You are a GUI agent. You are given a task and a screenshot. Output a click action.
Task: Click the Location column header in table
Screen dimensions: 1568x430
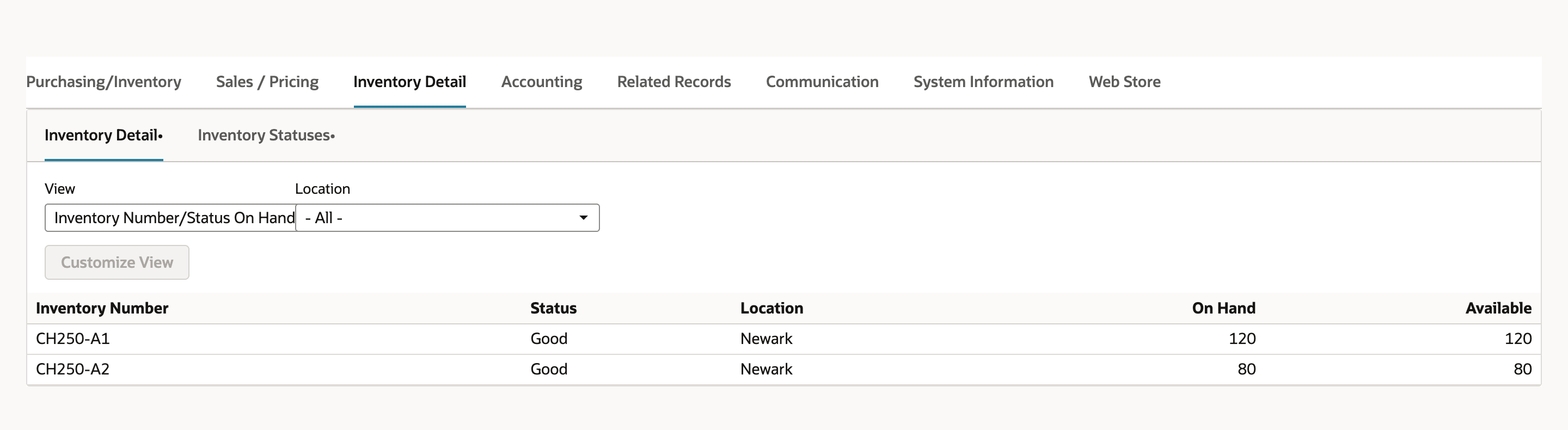(772, 309)
